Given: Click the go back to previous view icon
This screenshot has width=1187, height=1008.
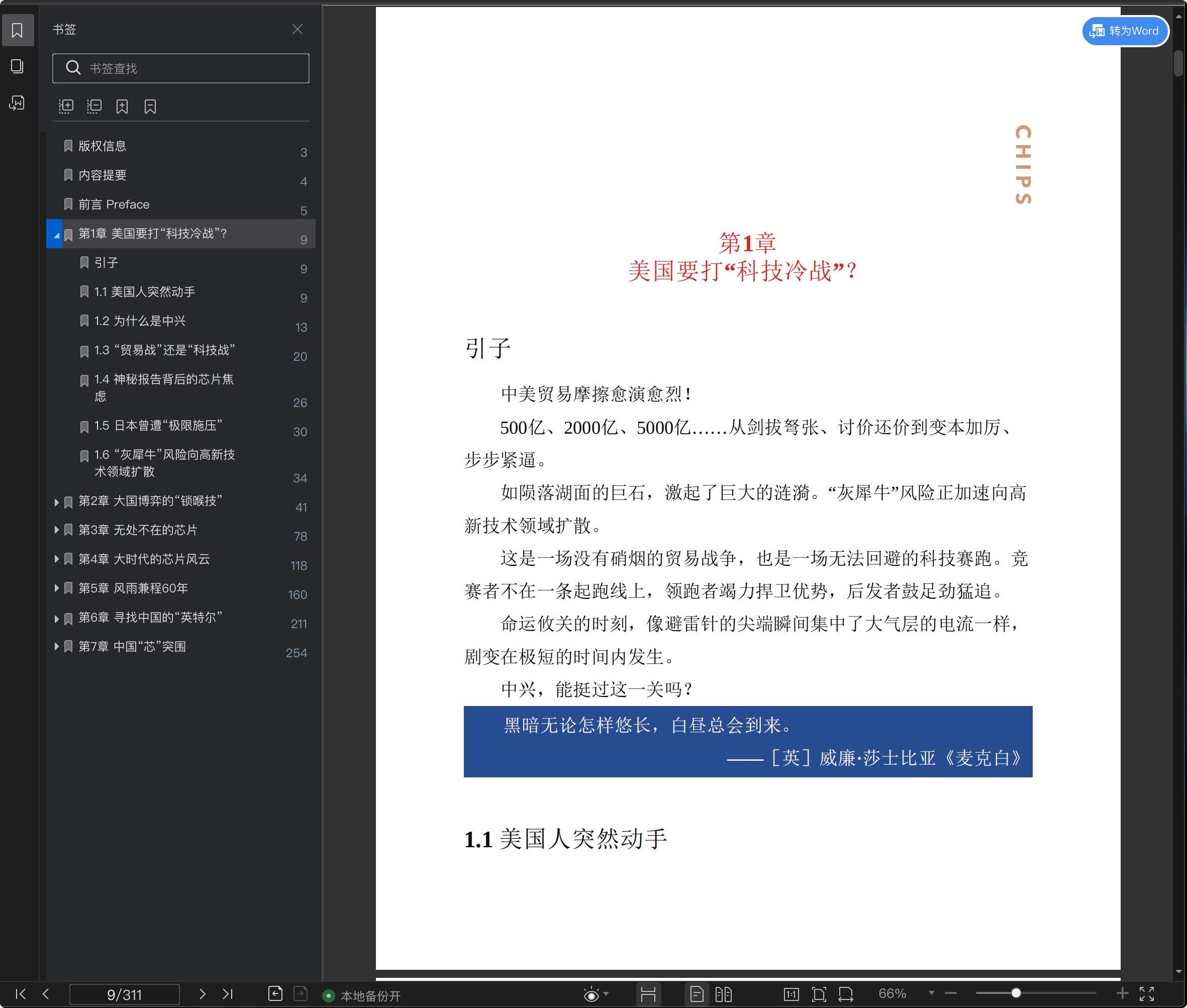Looking at the screenshot, I should pos(275,994).
